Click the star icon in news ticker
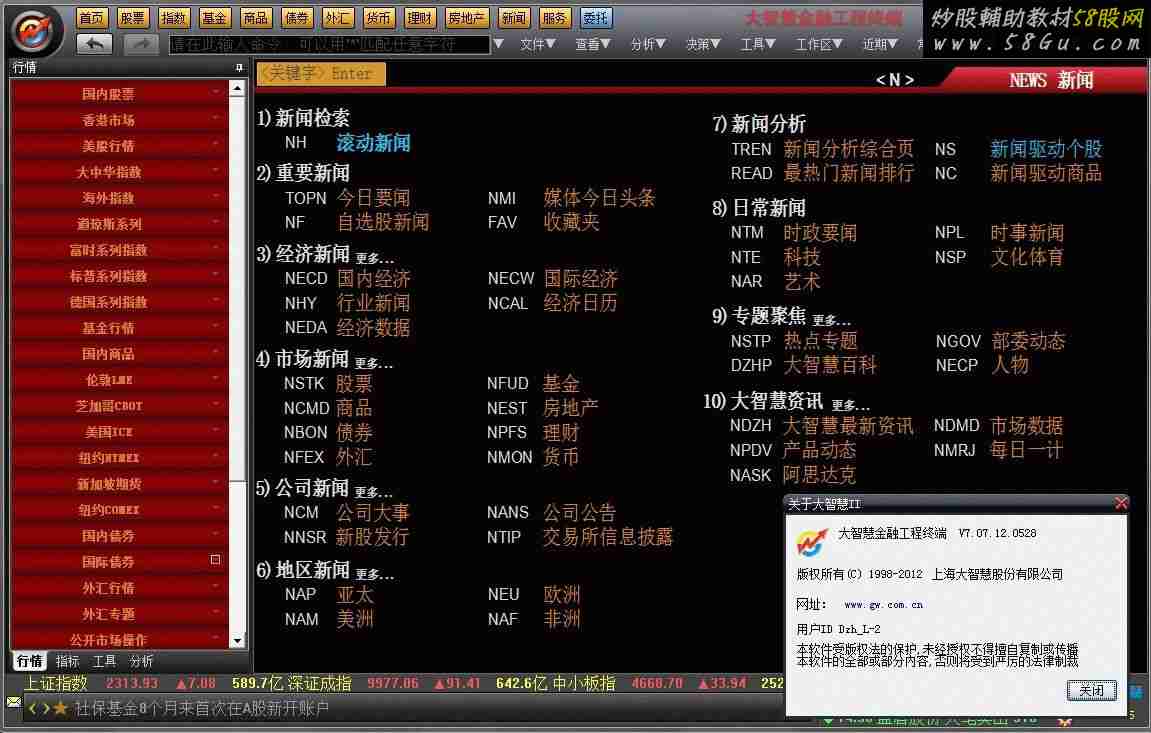This screenshot has width=1151, height=733. [x=60, y=708]
